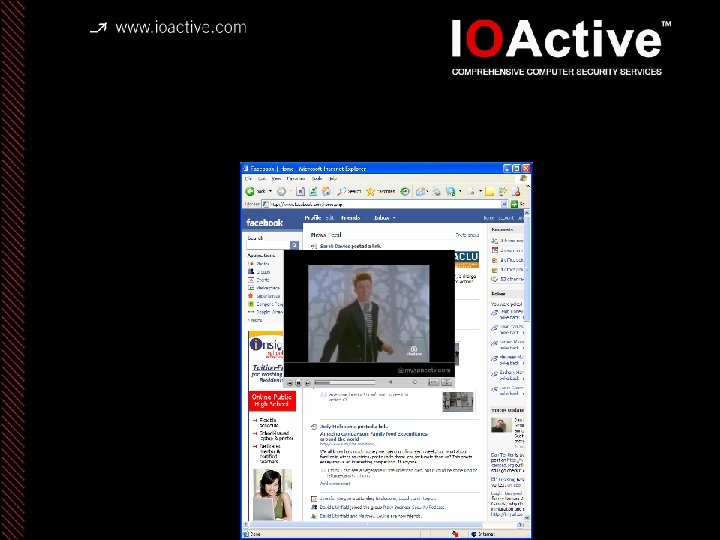Click the IE address bar URL field
This screenshot has width=720, height=540.
(384, 204)
